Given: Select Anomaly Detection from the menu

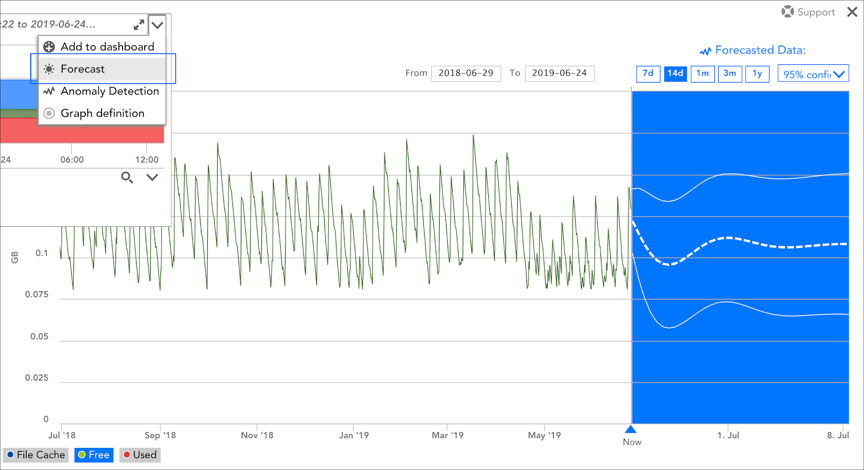Looking at the screenshot, I should 109,91.
